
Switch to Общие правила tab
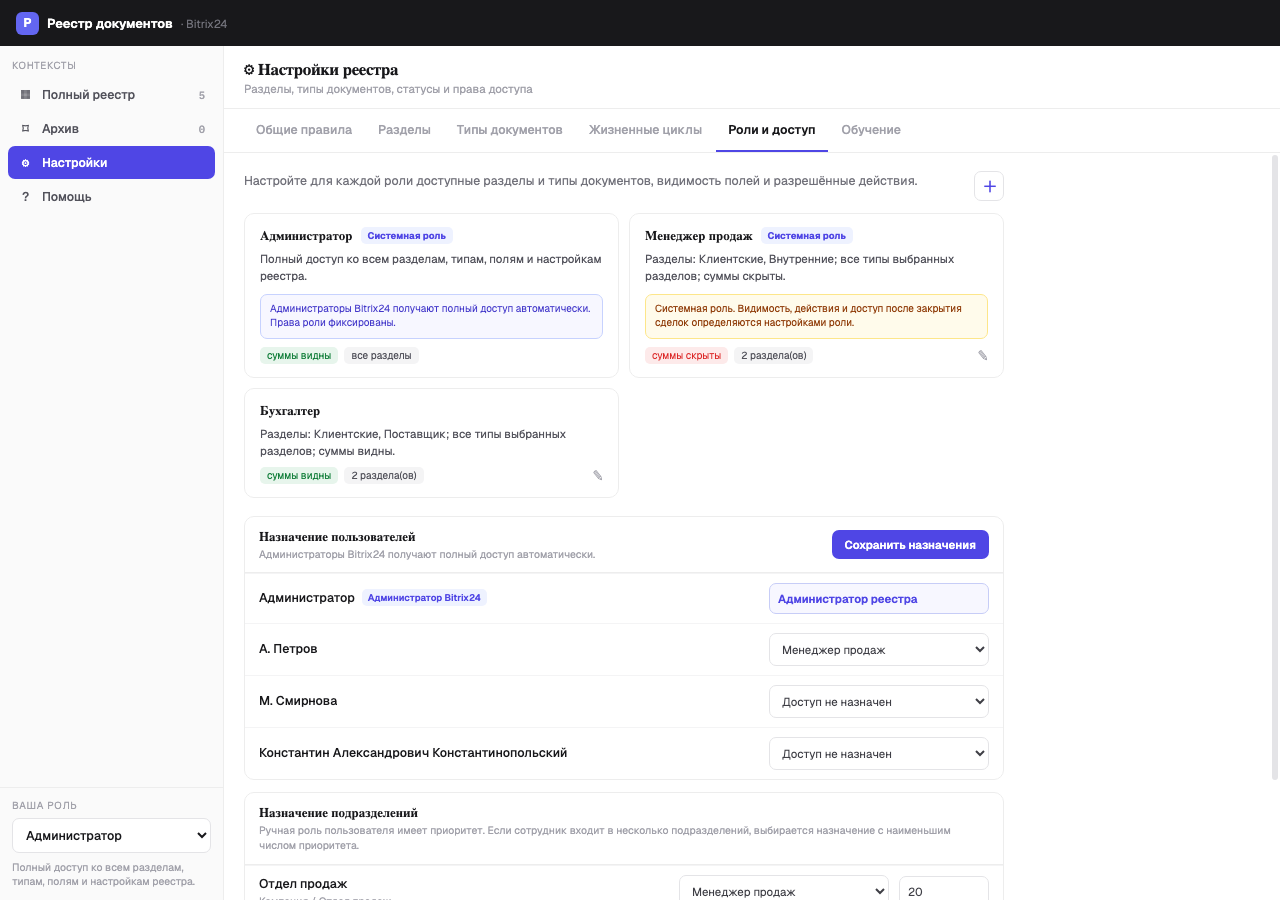tap(304, 130)
